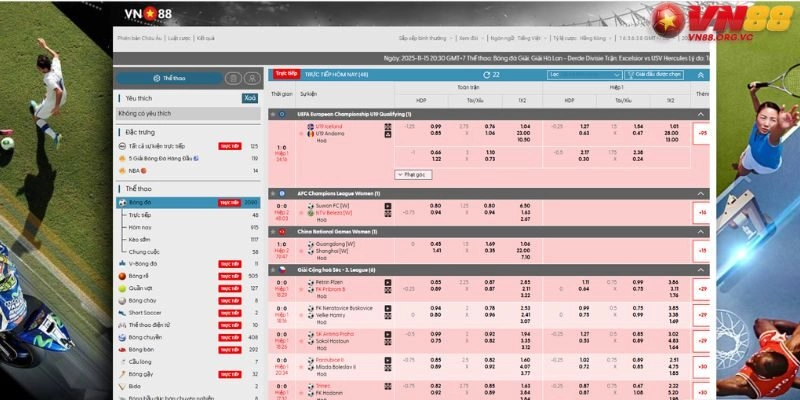Select Short Soccer boot icon
This screenshot has width=800, height=400.
tap(122, 313)
